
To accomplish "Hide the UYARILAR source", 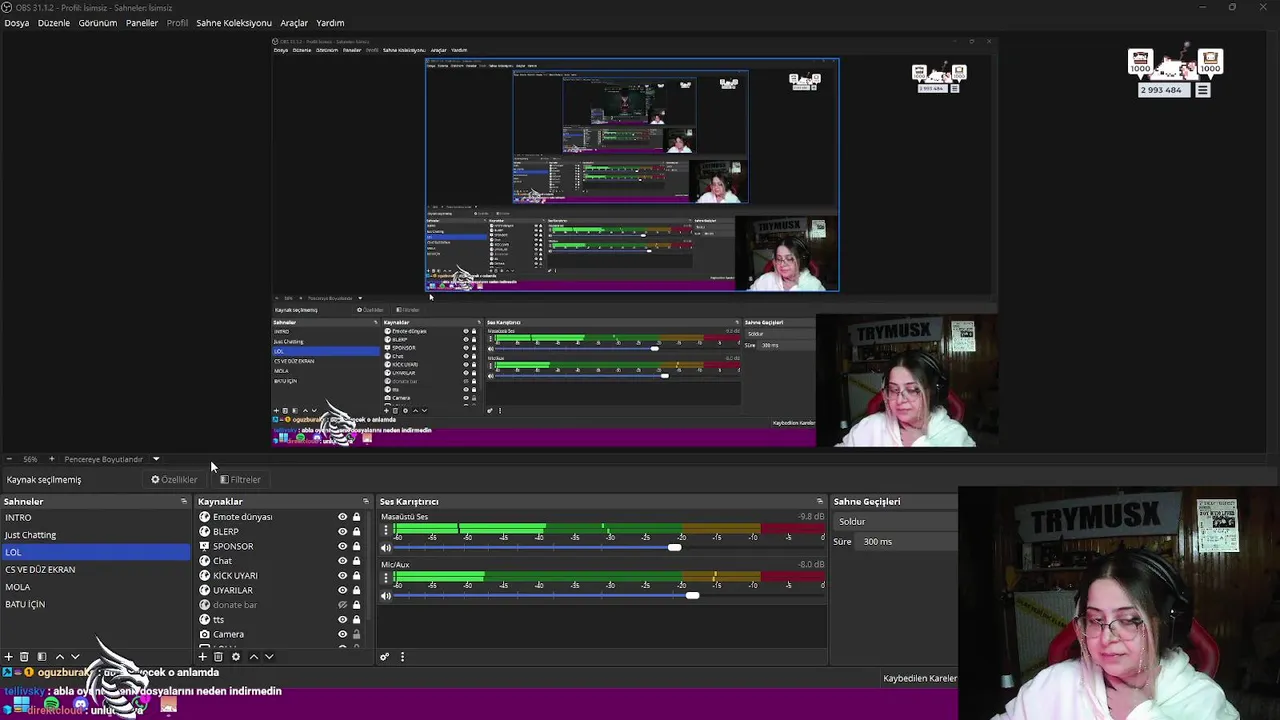I will coord(342,590).
